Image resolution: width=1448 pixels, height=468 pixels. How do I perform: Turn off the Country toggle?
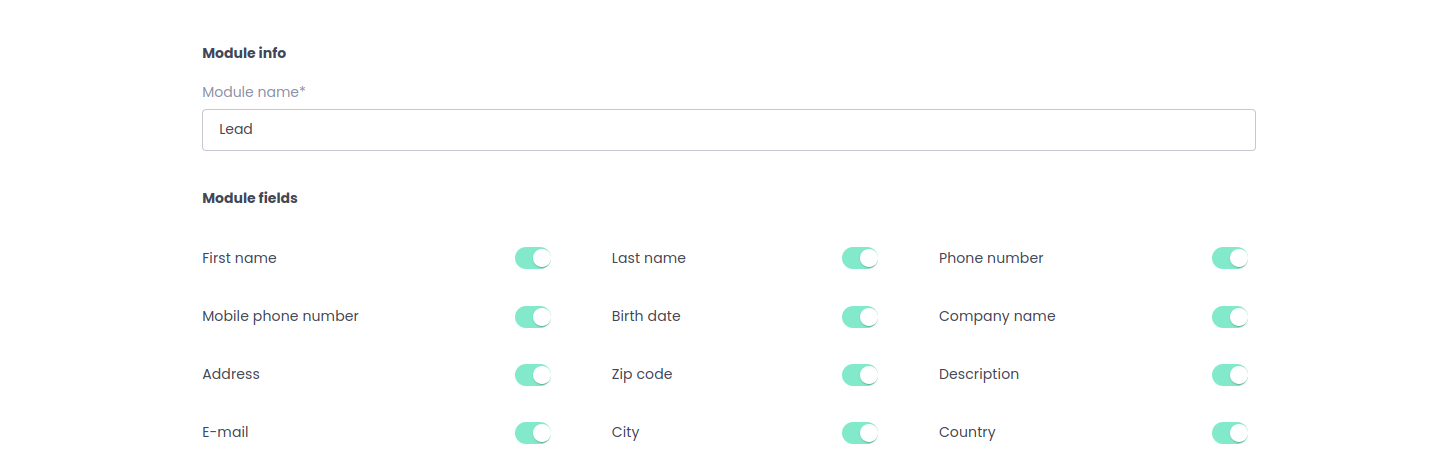point(1230,433)
